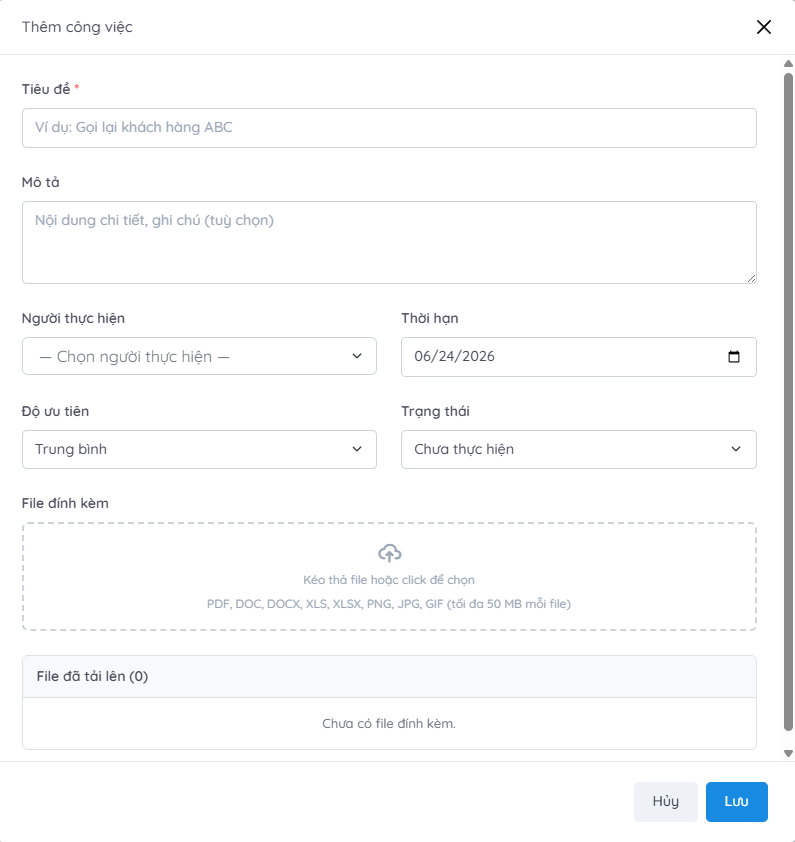Click the Chưa có file đính kèm text
This screenshot has width=795, height=842.
click(x=389, y=724)
